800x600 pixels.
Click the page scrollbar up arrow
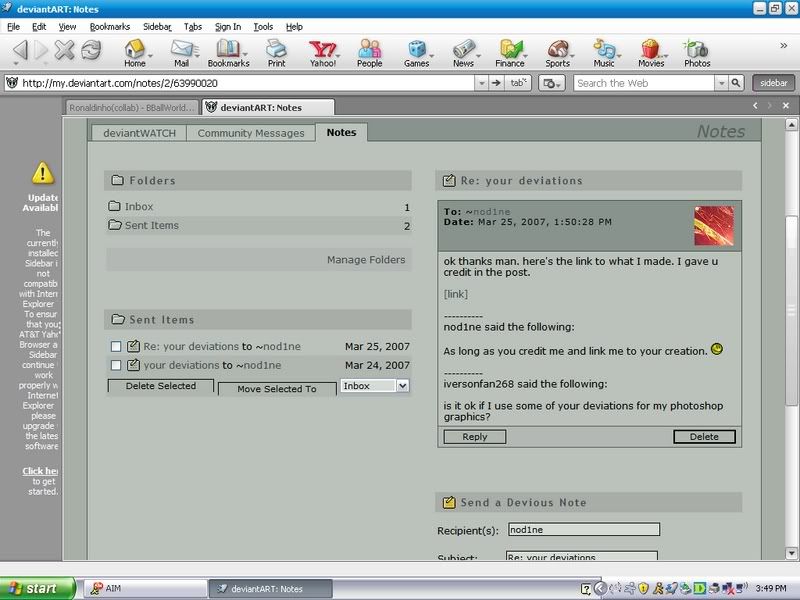coord(791,124)
